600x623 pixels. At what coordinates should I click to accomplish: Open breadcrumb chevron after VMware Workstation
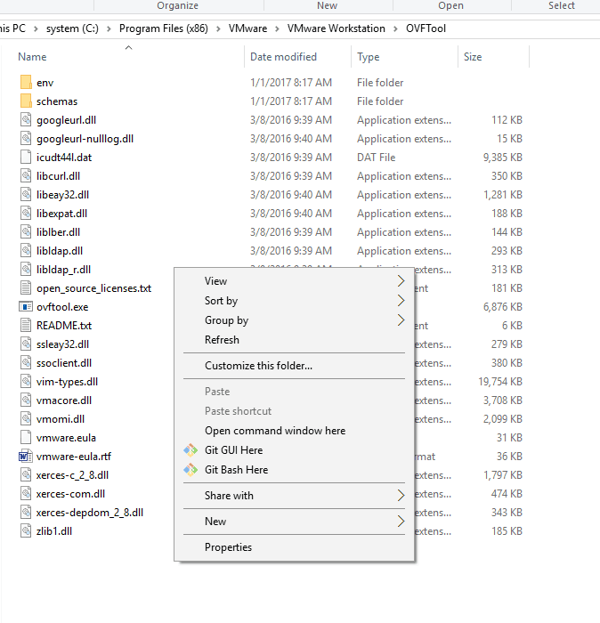click(x=395, y=29)
